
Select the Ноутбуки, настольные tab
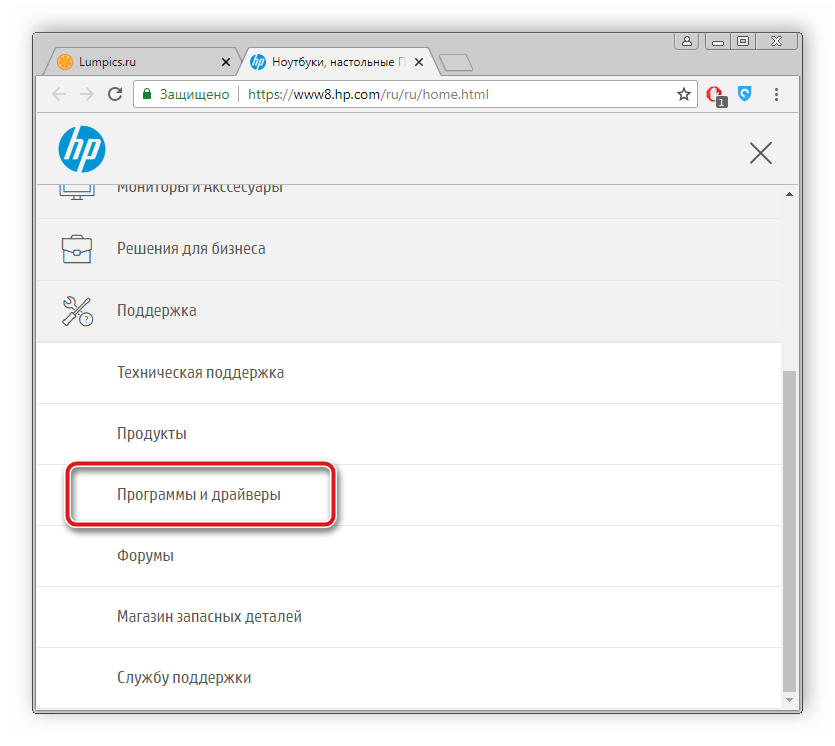click(330, 61)
